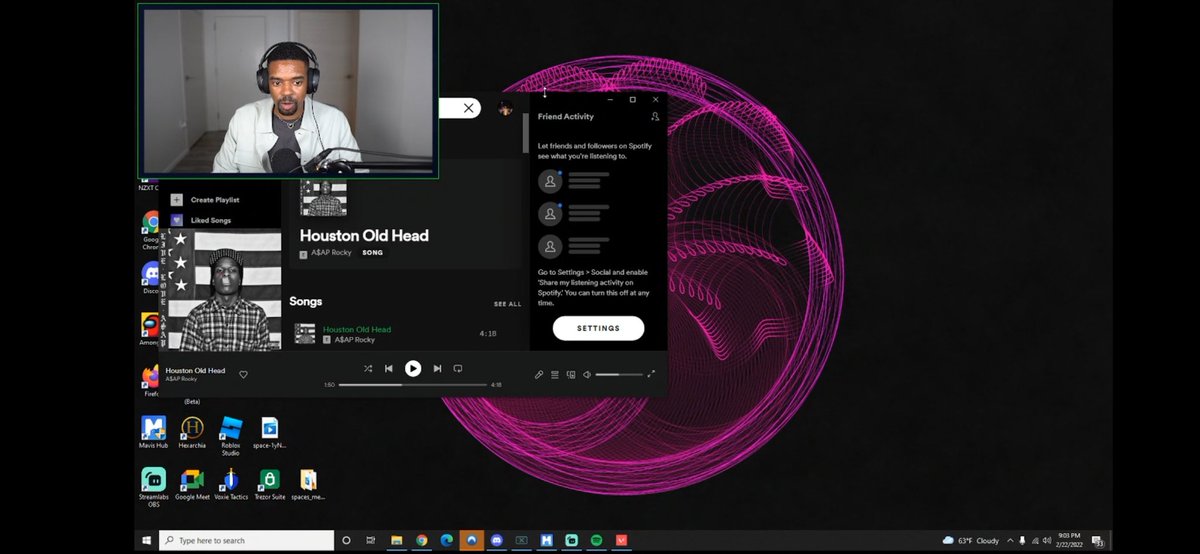This screenshot has height=554, width=1200.
Task: Open Liked Songs in Spotify sidebar
Action: point(211,220)
